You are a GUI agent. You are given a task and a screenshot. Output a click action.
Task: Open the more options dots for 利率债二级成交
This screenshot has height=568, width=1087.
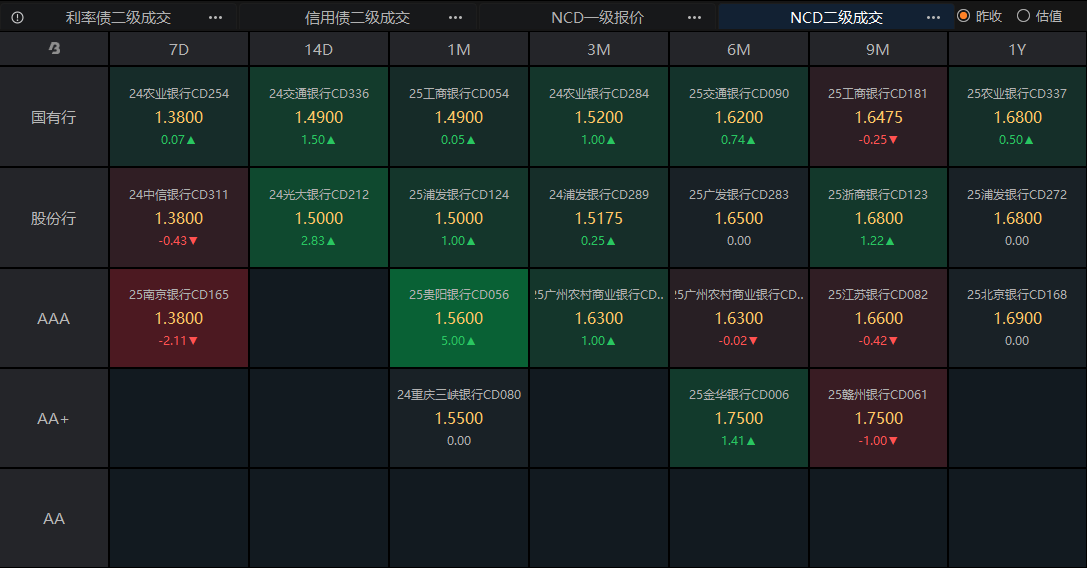click(216, 17)
